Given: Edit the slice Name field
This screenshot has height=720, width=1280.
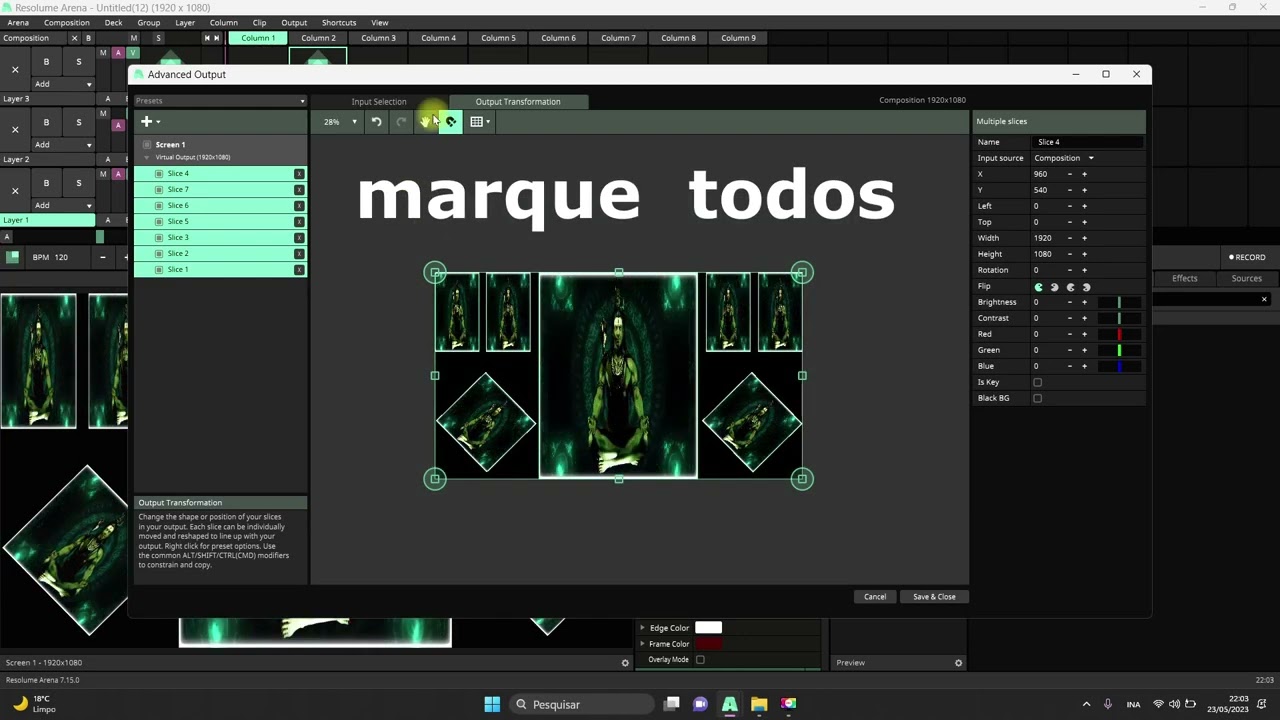Looking at the screenshot, I should click(1088, 142).
